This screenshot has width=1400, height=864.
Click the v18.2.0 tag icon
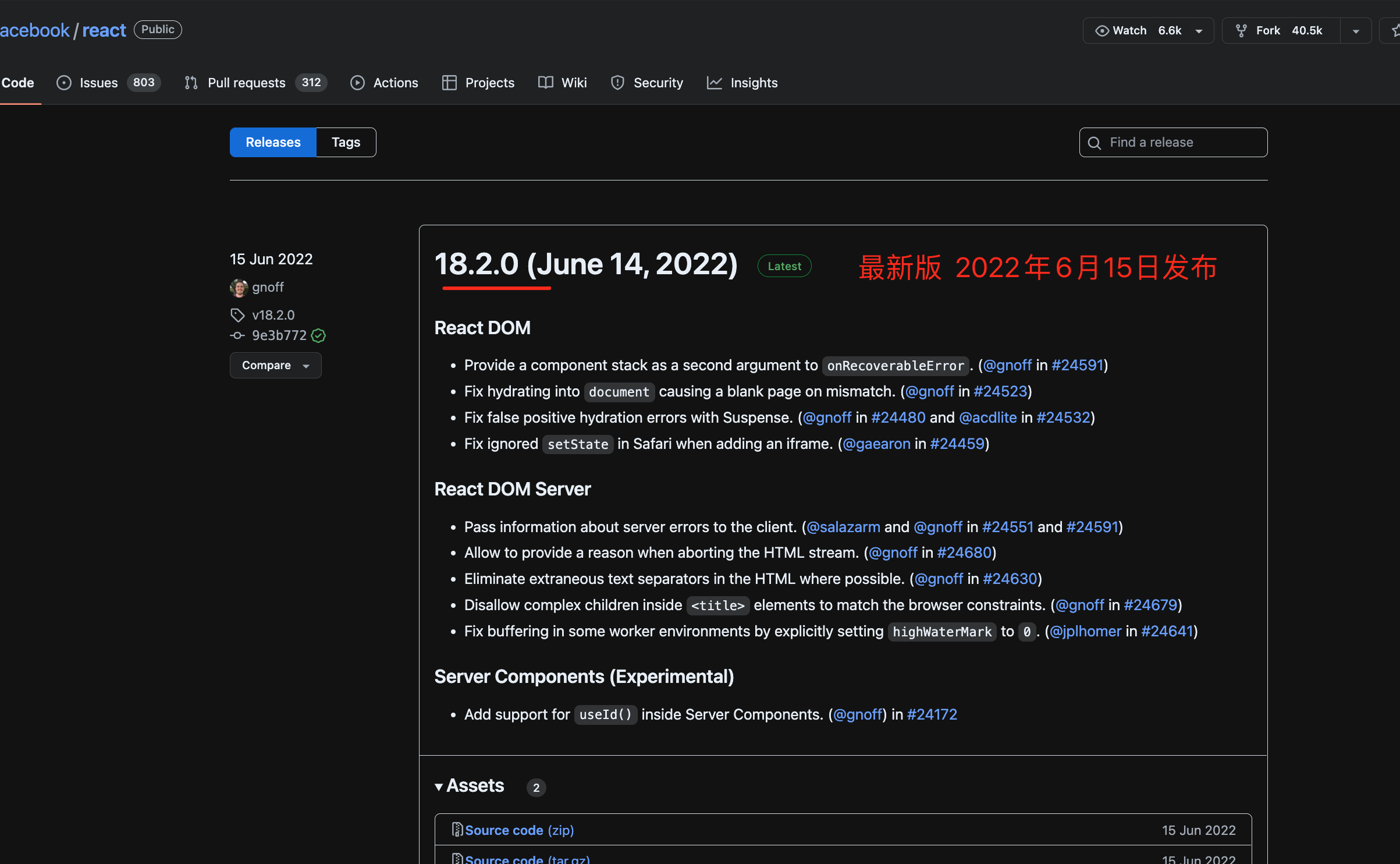click(x=237, y=315)
